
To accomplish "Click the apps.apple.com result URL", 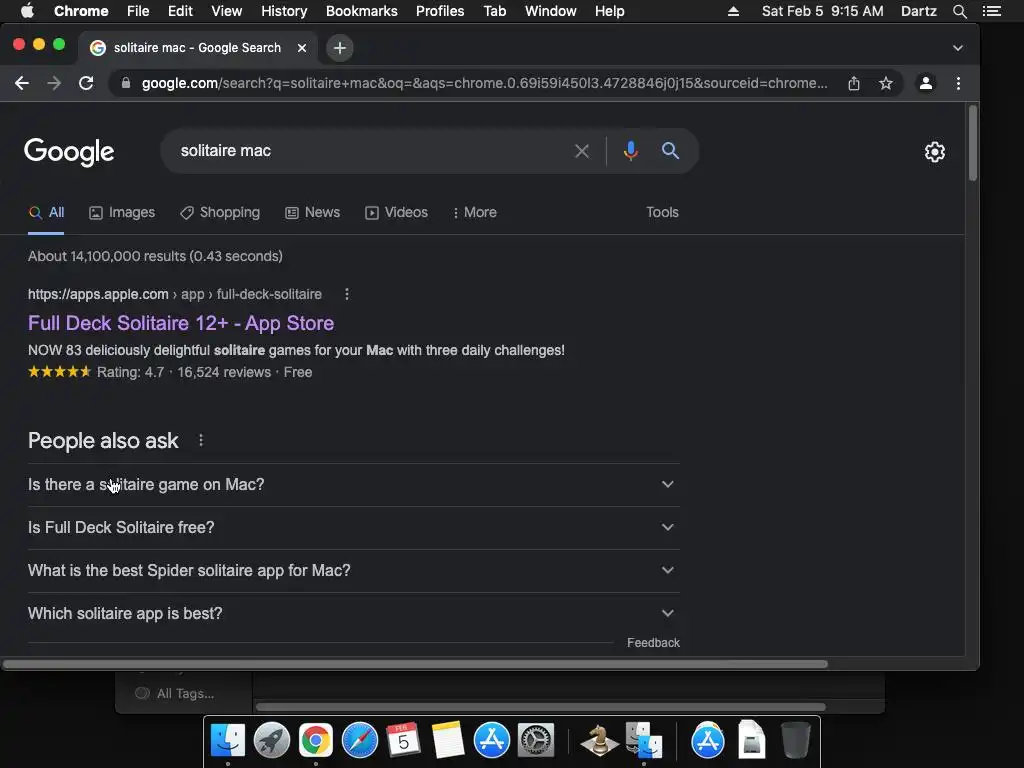I will point(175,295).
